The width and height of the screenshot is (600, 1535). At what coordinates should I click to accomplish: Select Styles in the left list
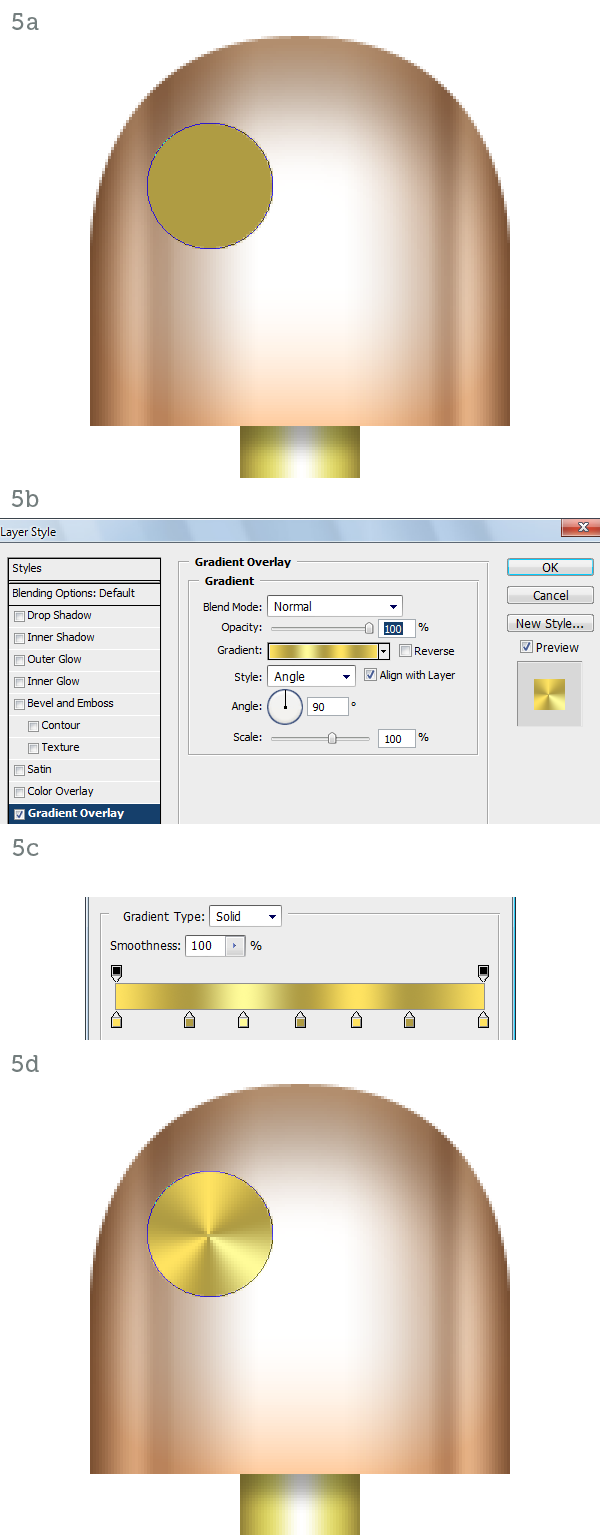pos(84,568)
